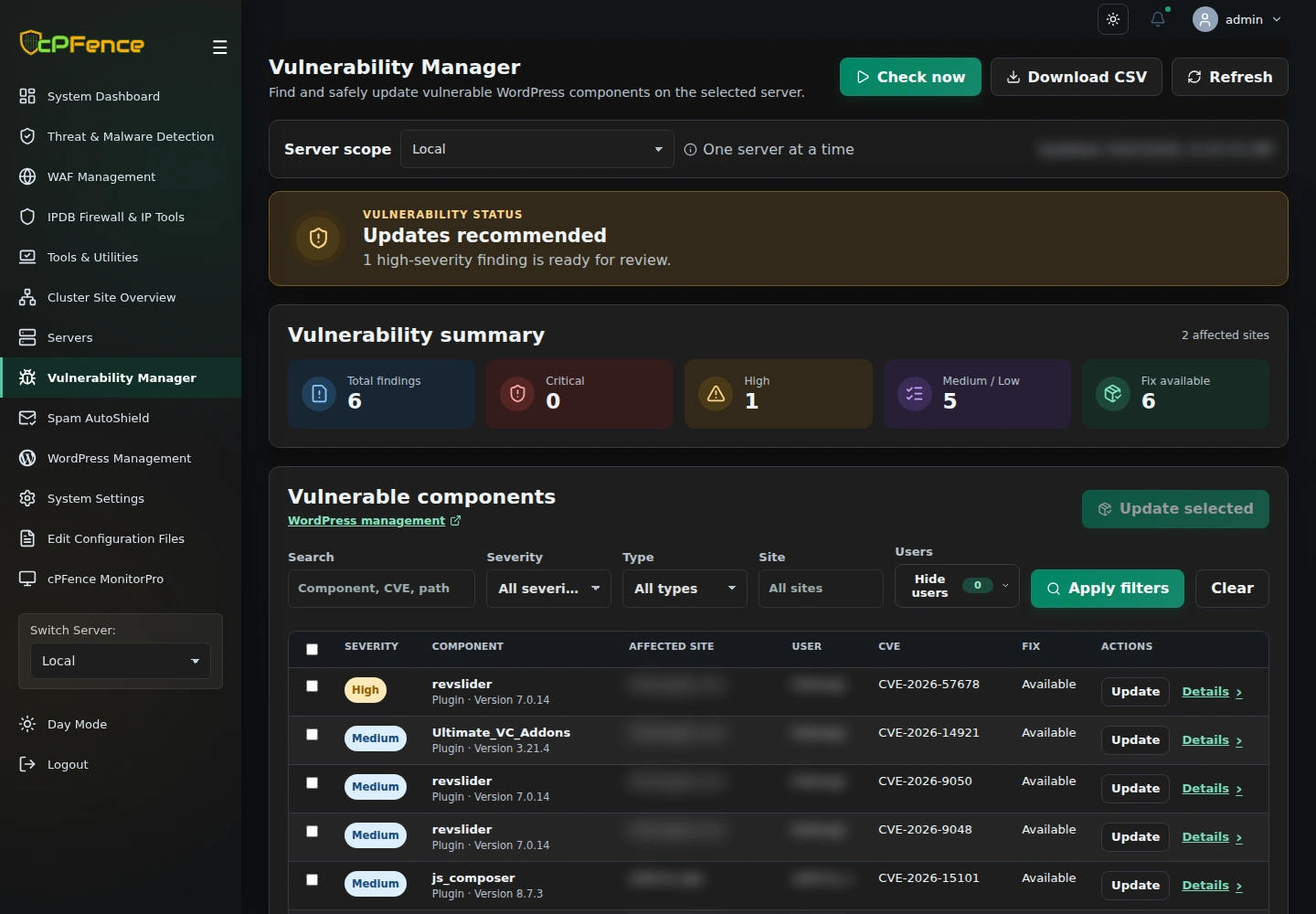The height and width of the screenshot is (914, 1316).
Task: Click the Threat & Malware Detection shield icon
Action: (27, 136)
